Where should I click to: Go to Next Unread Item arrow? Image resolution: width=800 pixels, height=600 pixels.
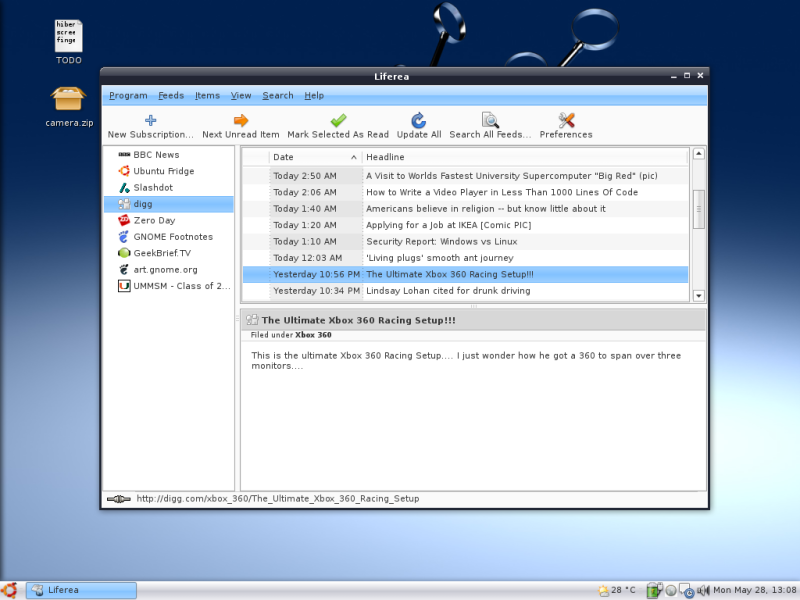pyautogui.click(x=241, y=120)
